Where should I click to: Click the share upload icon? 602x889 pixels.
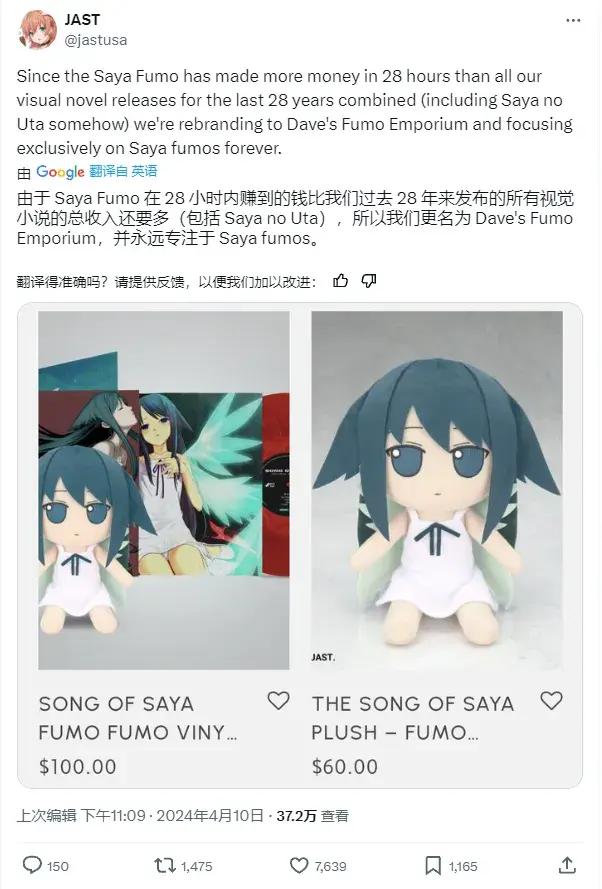(567, 865)
